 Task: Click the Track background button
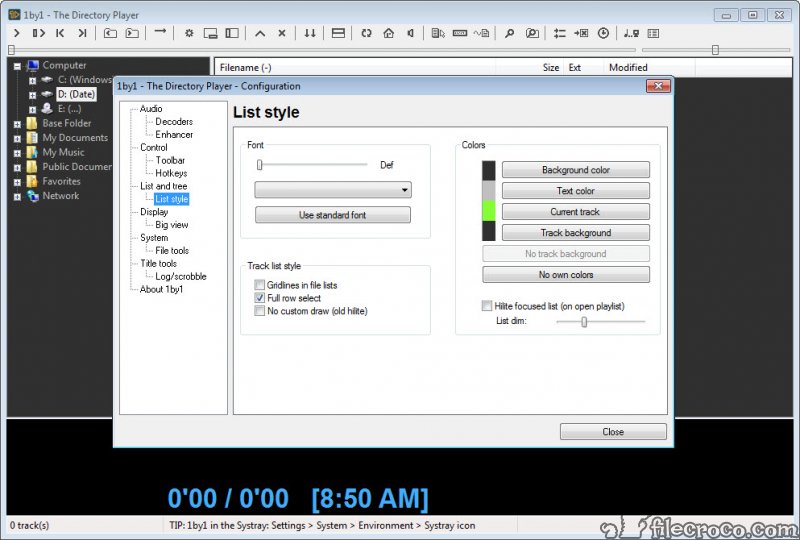[576, 232]
